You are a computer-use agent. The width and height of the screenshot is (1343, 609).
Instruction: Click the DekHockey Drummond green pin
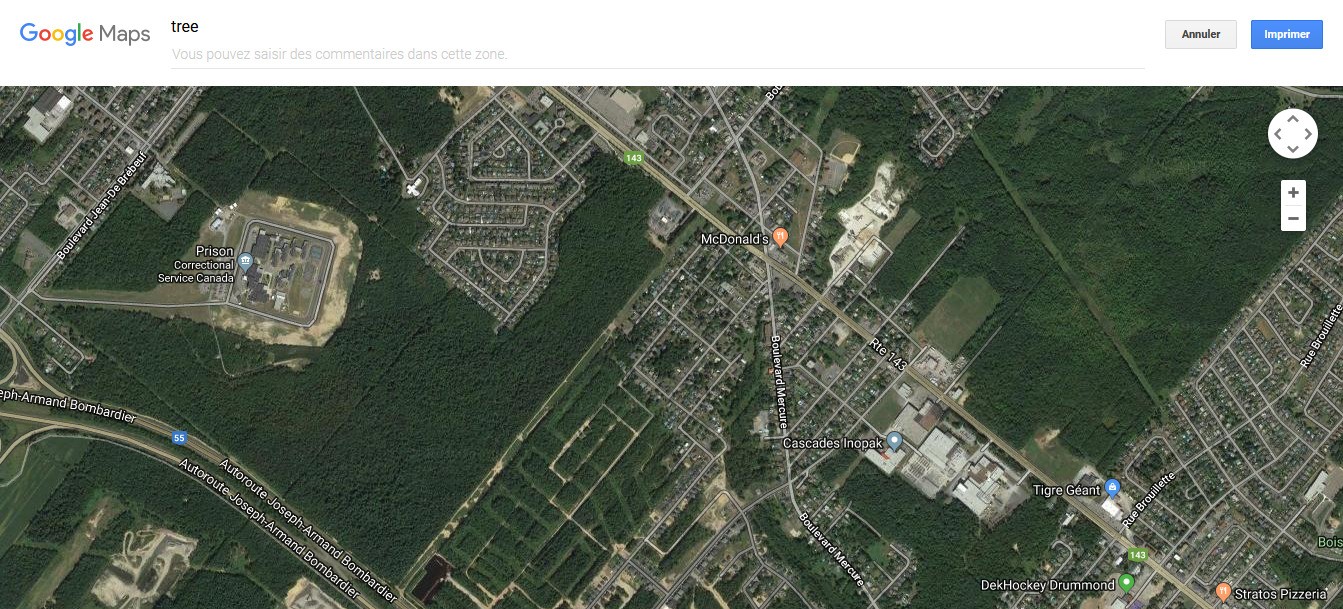click(1126, 582)
